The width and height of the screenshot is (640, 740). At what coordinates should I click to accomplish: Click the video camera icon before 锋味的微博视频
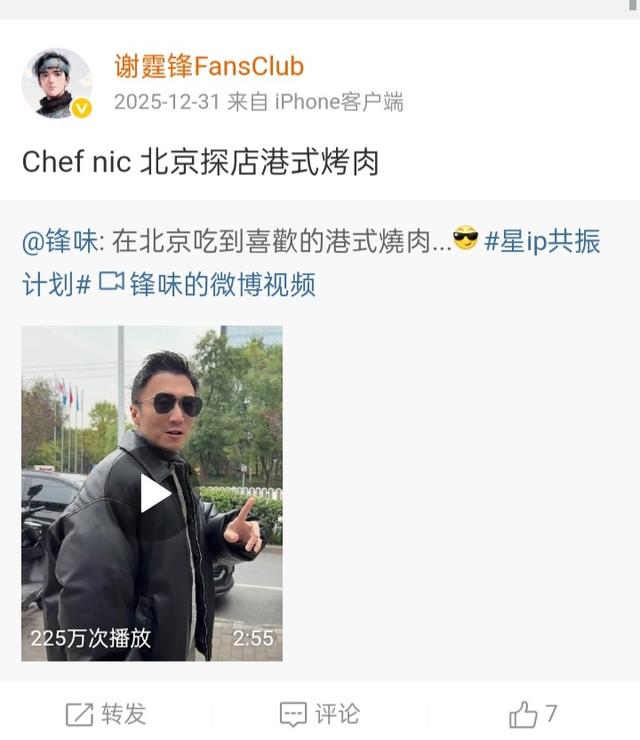pyautogui.click(x=111, y=283)
